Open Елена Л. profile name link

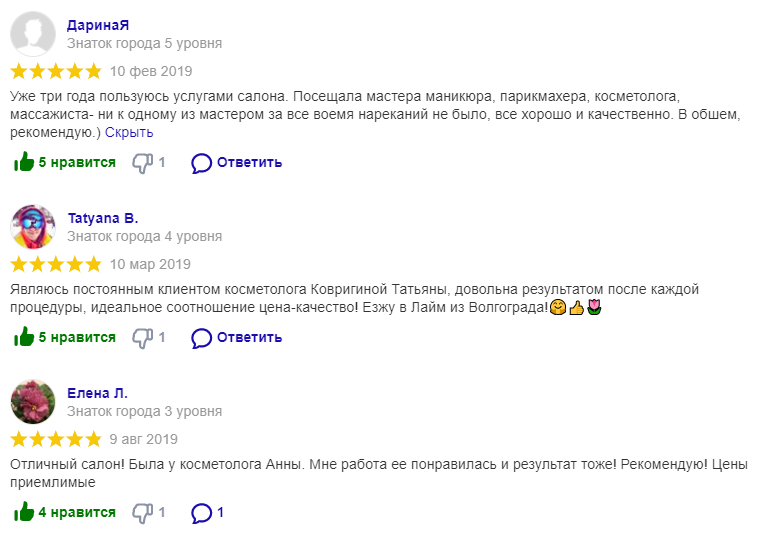(x=97, y=393)
